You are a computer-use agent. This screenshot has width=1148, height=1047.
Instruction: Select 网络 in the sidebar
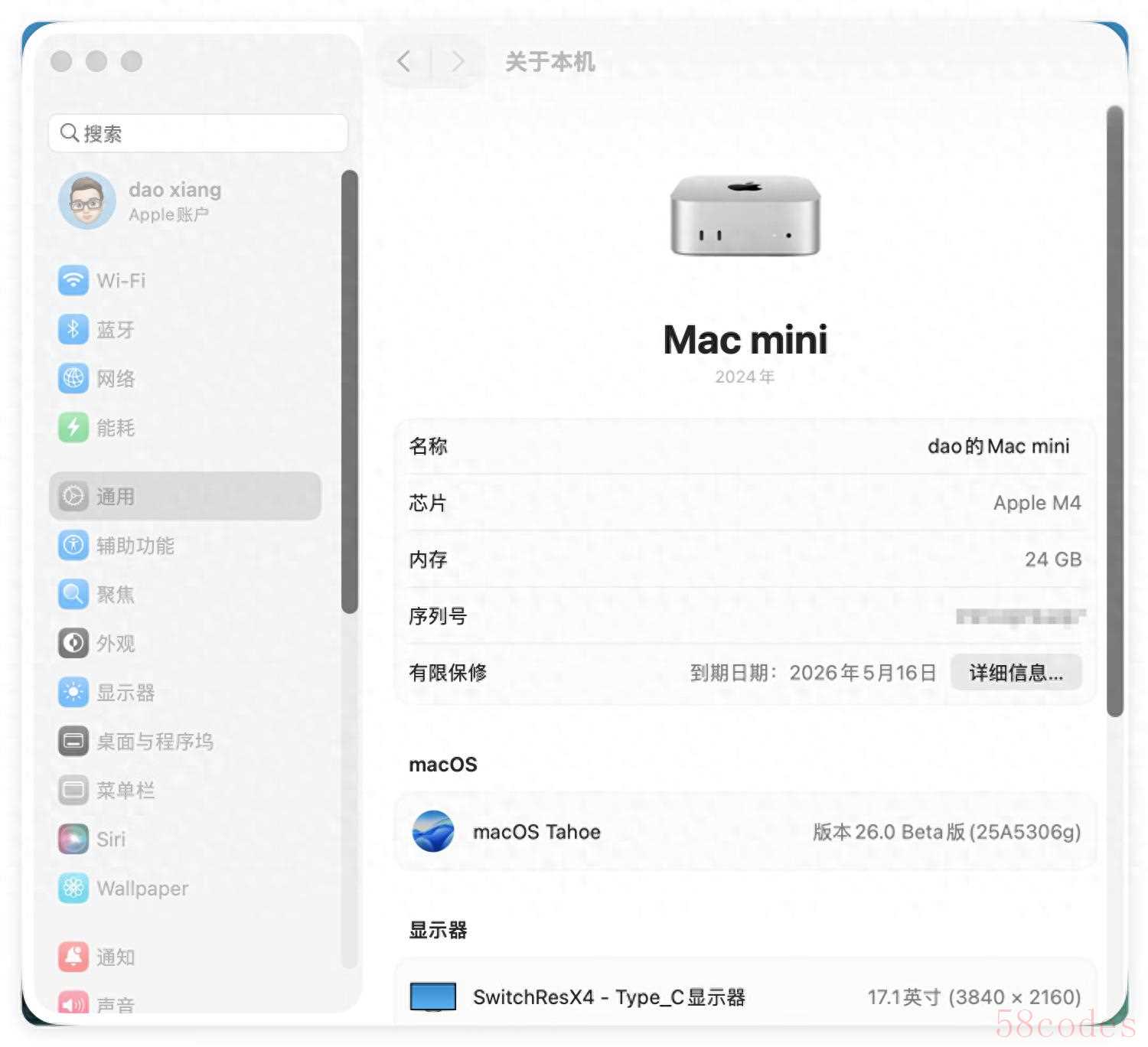[x=116, y=379]
